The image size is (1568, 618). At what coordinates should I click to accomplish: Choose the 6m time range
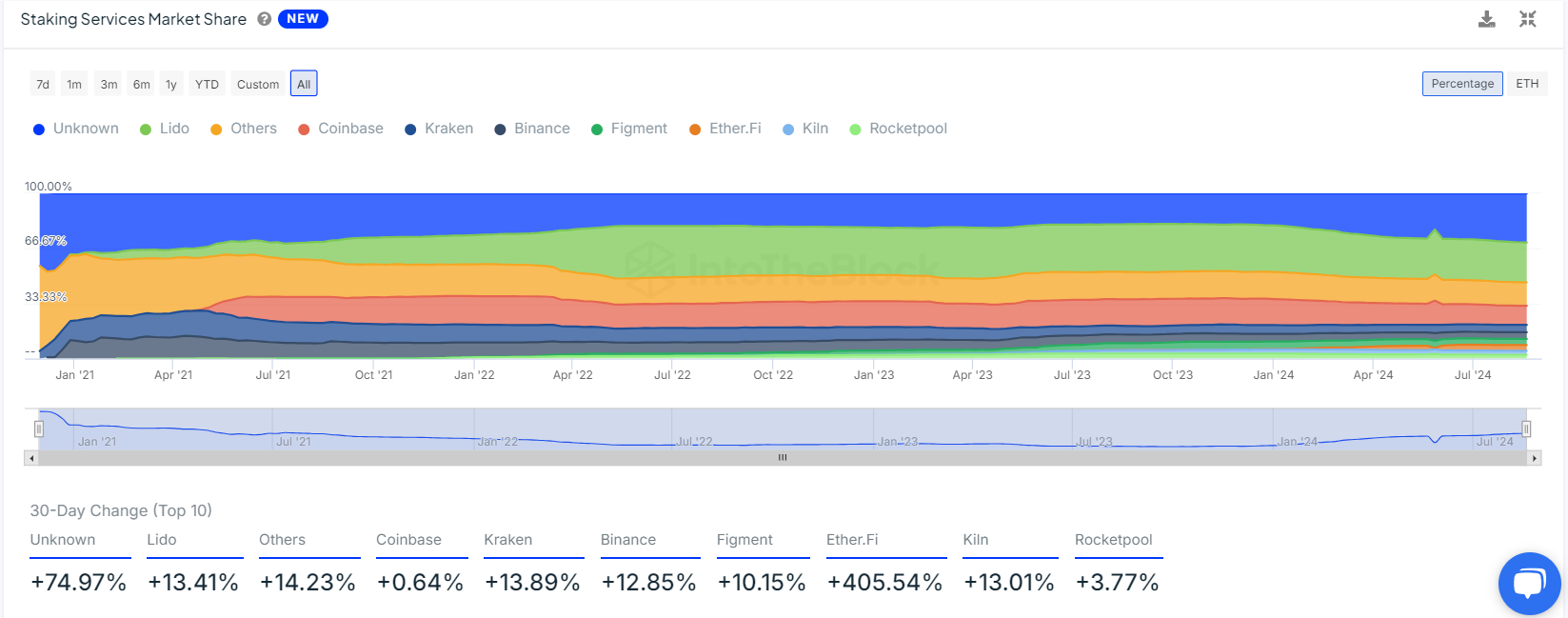click(x=141, y=84)
